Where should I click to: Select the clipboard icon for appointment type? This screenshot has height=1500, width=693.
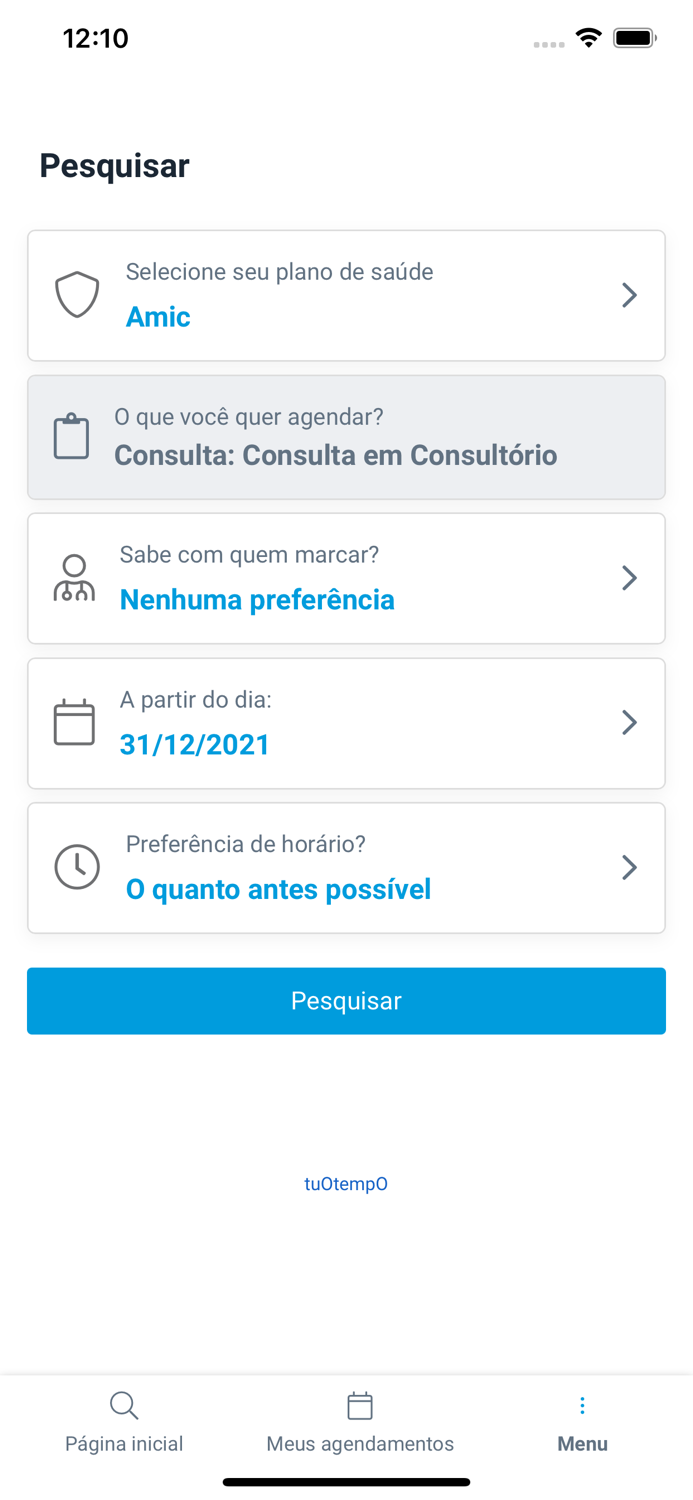pos(71,436)
